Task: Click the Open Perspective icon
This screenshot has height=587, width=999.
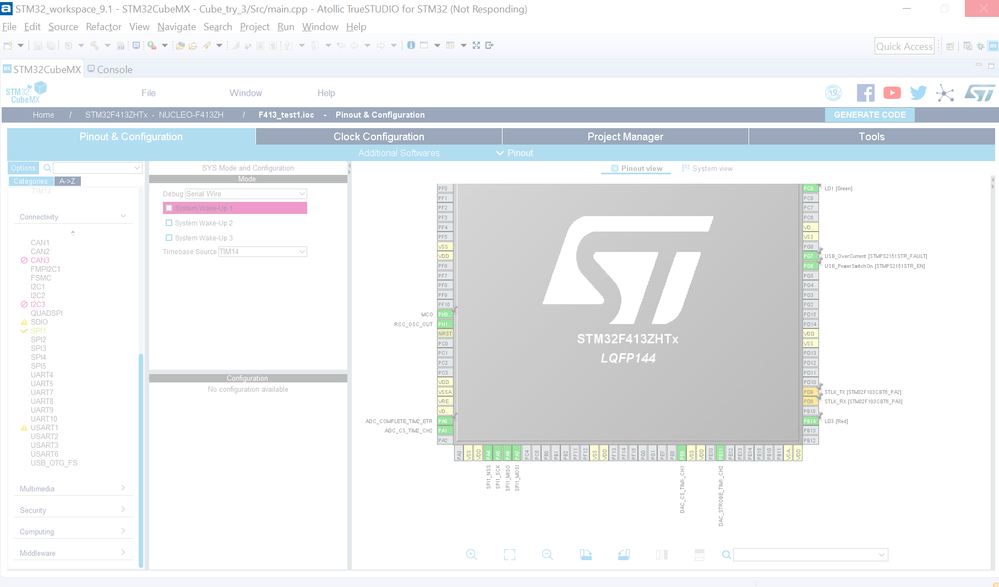Action: 950,46
